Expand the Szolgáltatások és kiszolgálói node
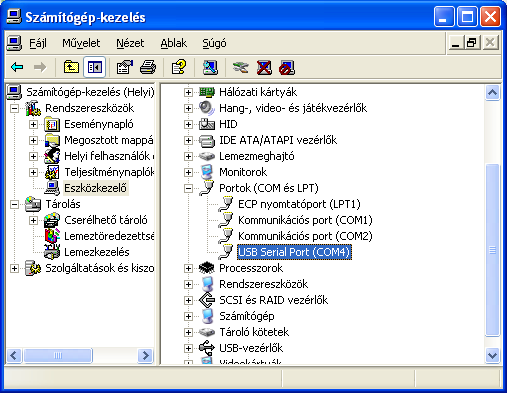 click(14, 268)
